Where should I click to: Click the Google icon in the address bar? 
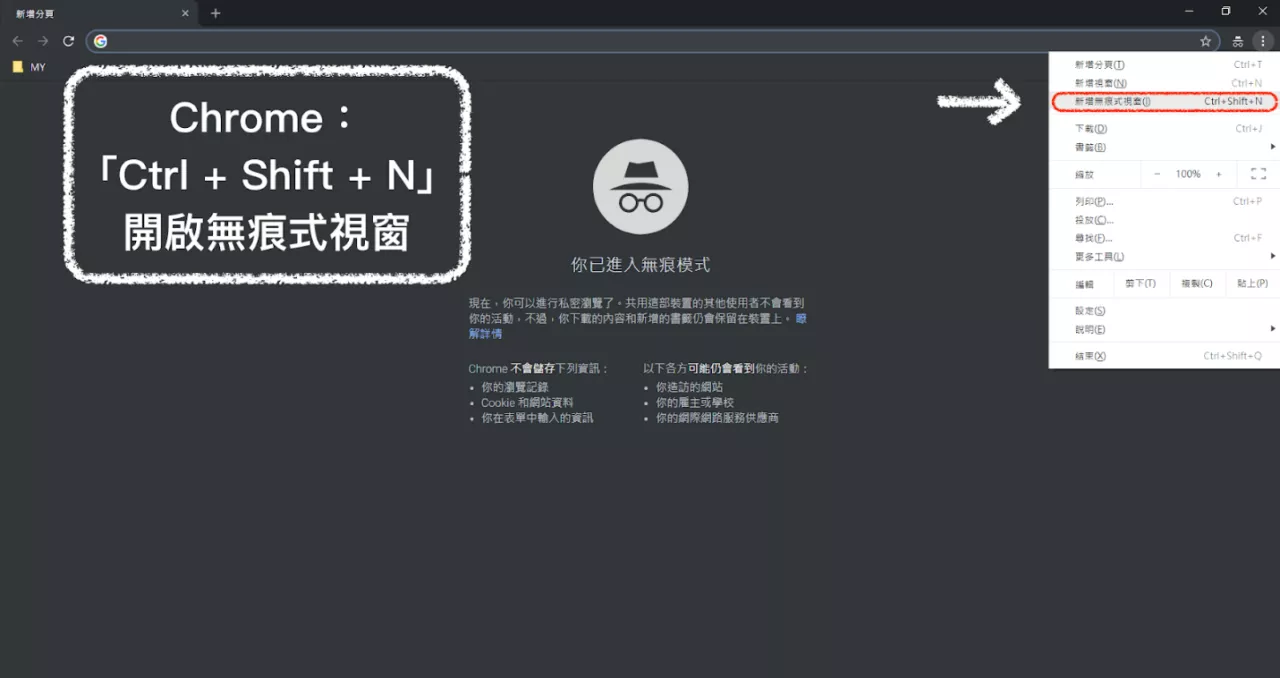tap(100, 41)
